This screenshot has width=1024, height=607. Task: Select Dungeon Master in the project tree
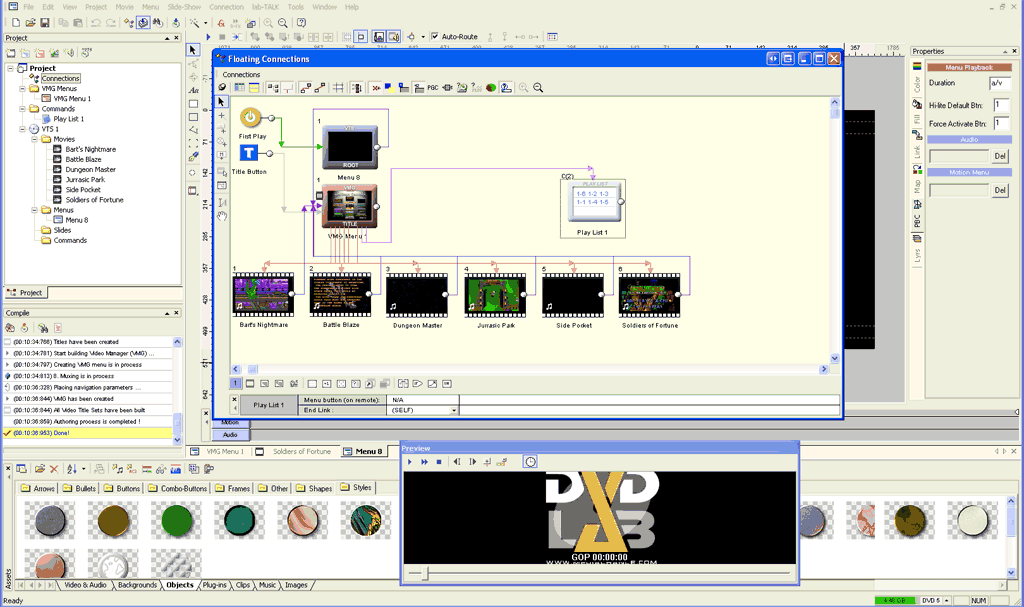click(x=90, y=169)
